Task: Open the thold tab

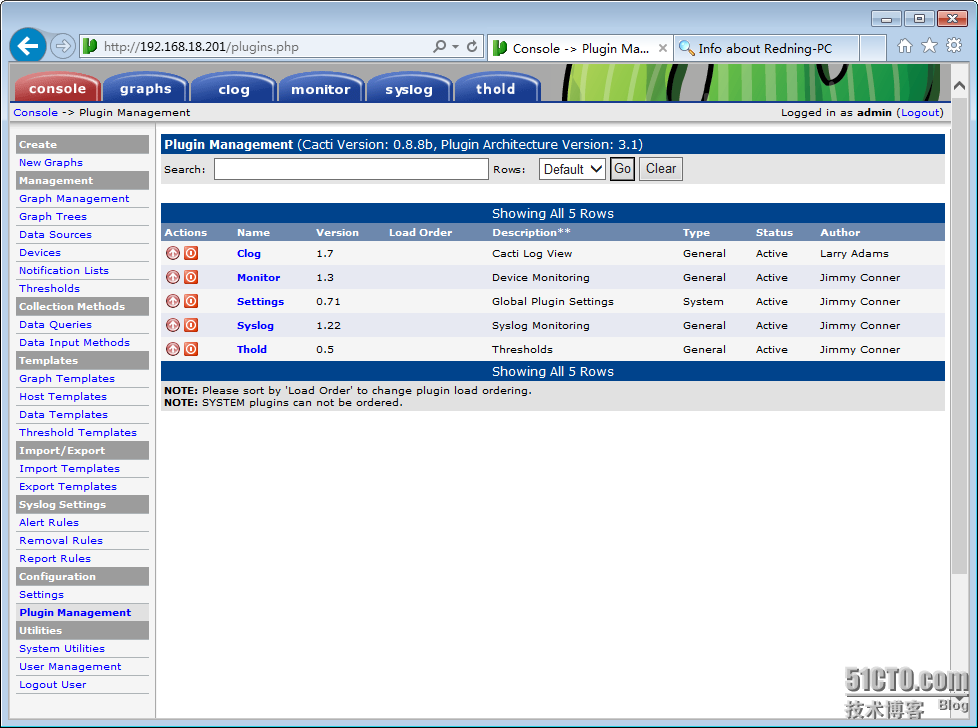Action: point(496,88)
